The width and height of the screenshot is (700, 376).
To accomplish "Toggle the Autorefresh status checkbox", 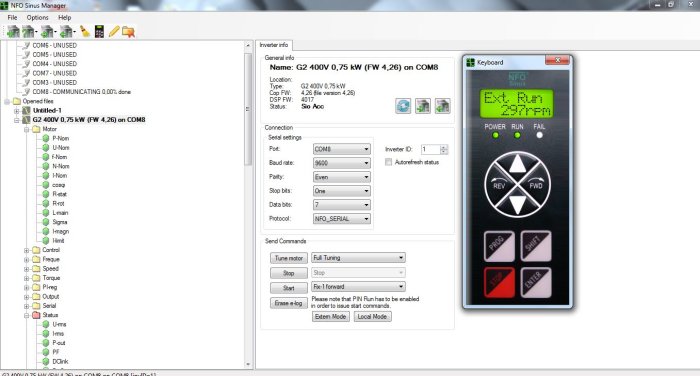I will (x=388, y=162).
